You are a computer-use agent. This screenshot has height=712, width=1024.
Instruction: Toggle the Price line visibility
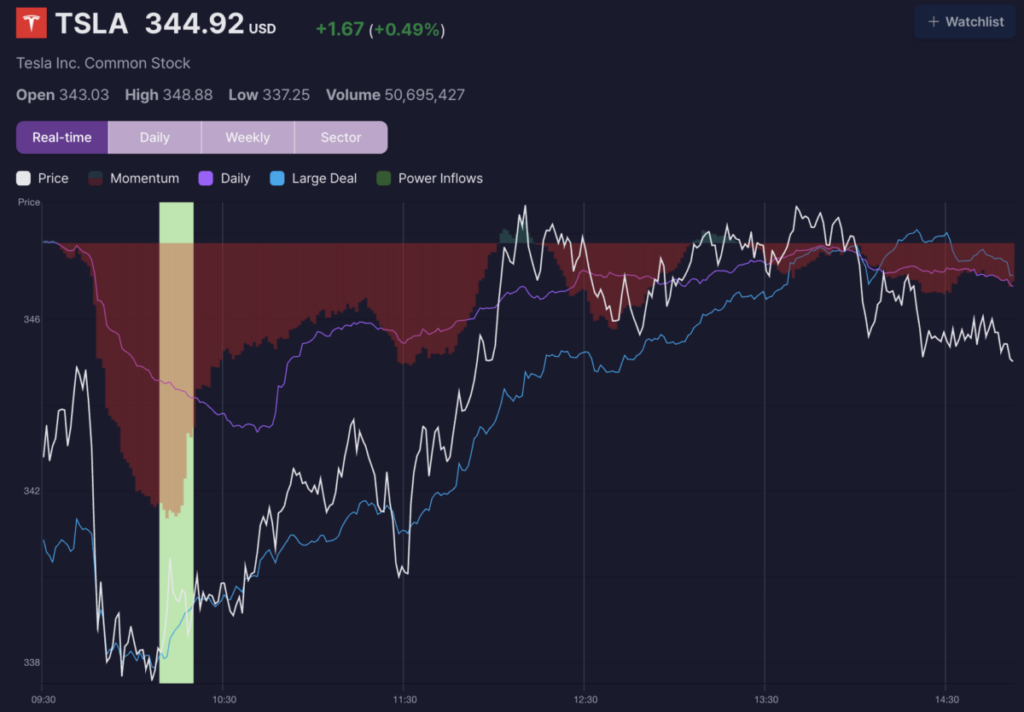coord(42,178)
